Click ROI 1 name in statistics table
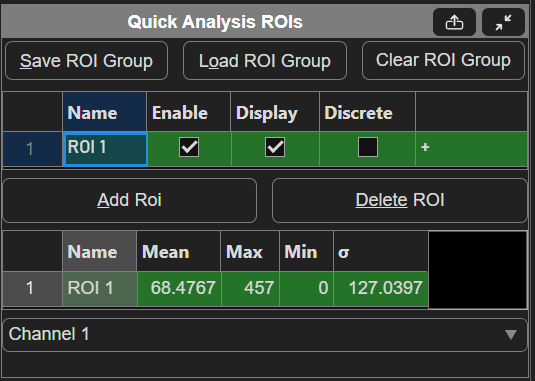 100,289
